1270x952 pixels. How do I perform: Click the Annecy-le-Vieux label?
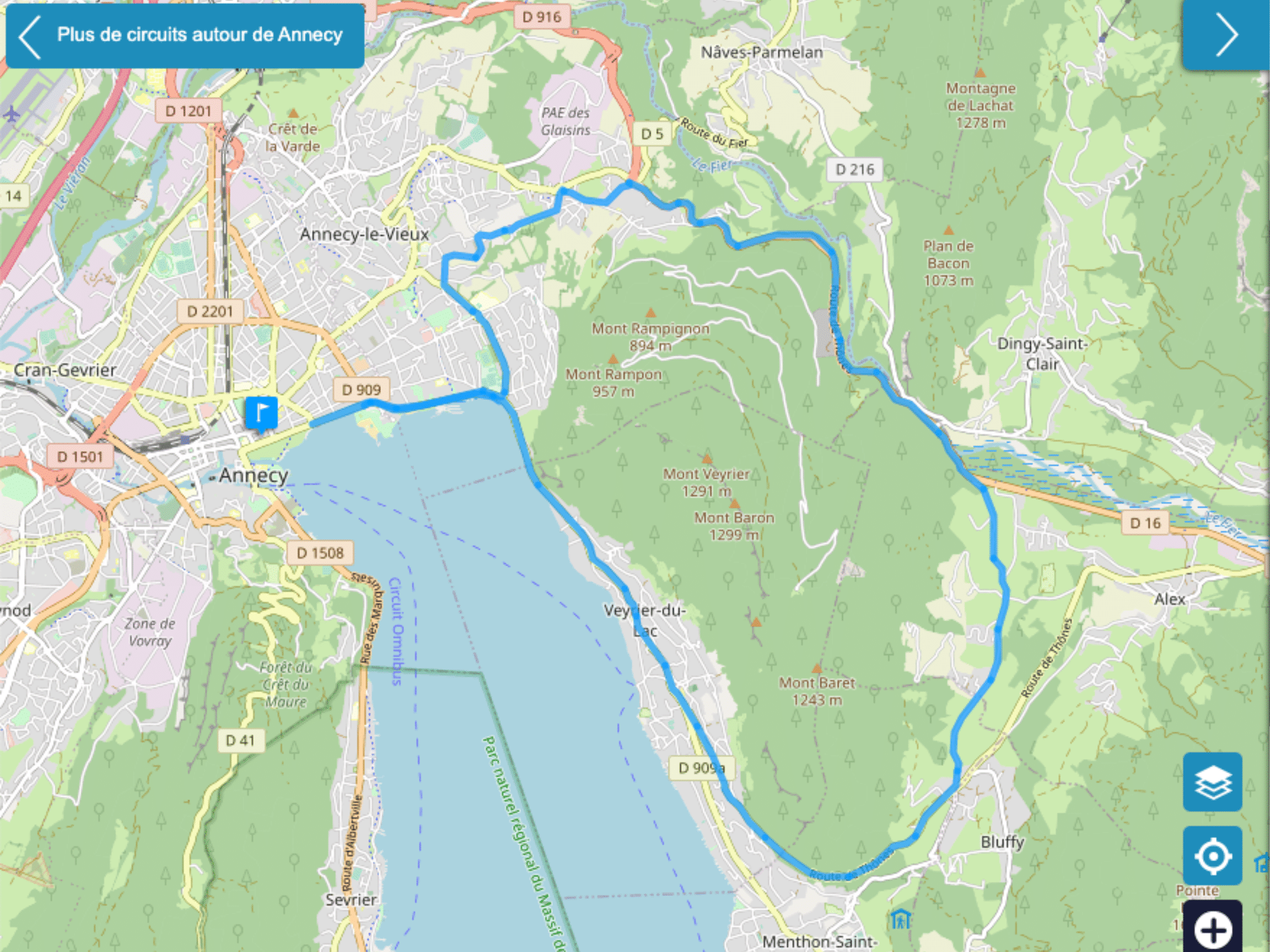click(364, 234)
